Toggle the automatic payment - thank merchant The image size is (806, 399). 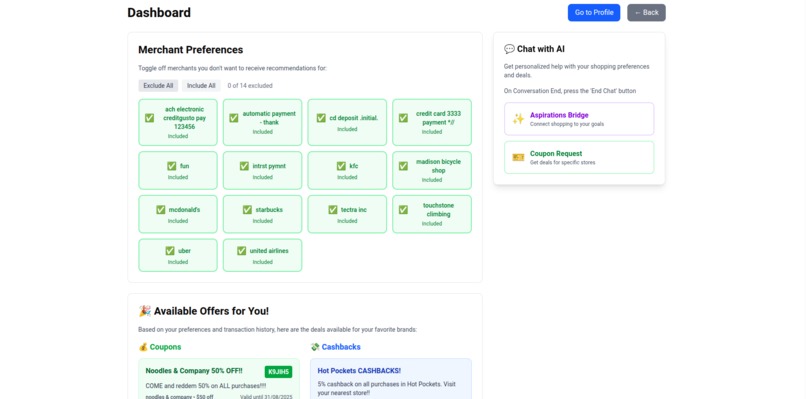tap(262, 122)
